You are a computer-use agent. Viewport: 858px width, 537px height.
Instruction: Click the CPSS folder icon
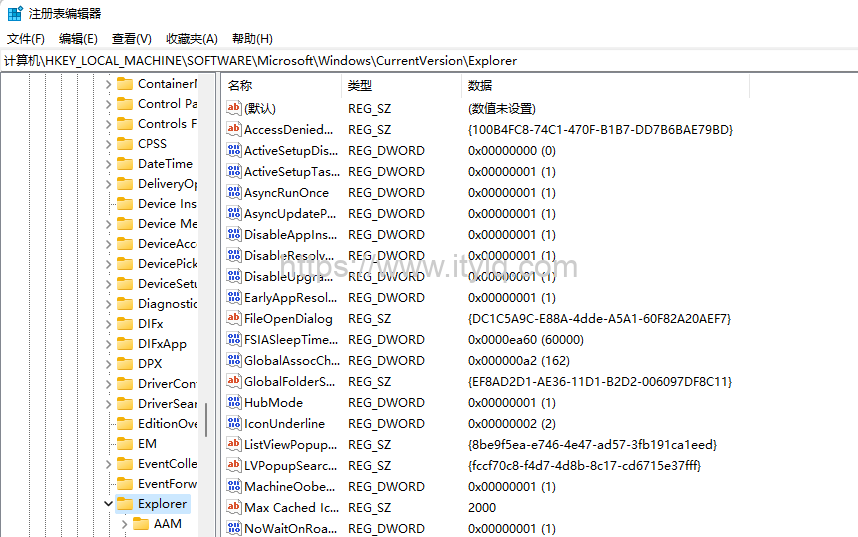point(125,143)
